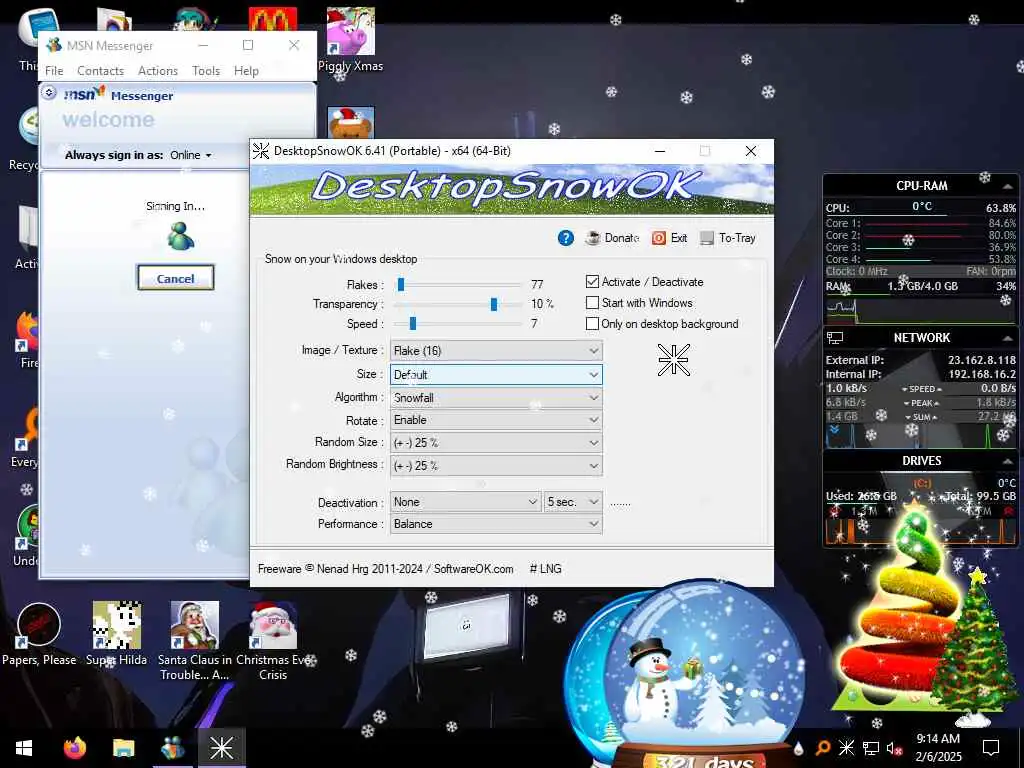
Task: Check Only on desktop background
Action: point(592,323)
